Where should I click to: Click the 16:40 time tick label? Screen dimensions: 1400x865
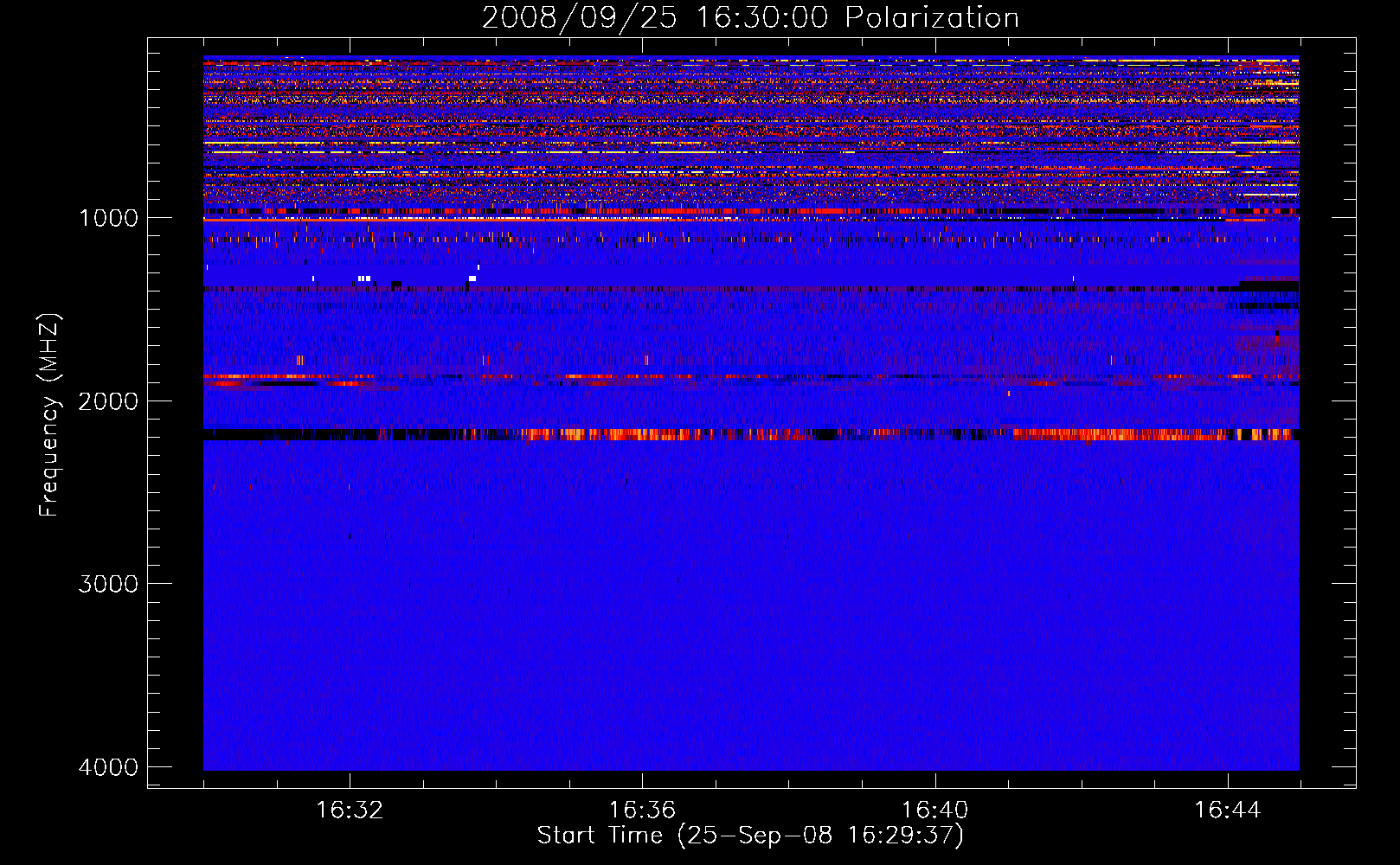point(935,810)
